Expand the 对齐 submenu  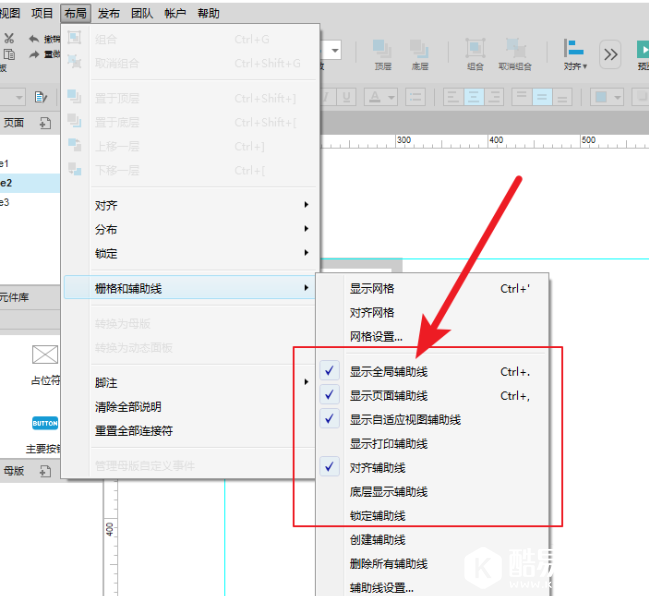190,205
